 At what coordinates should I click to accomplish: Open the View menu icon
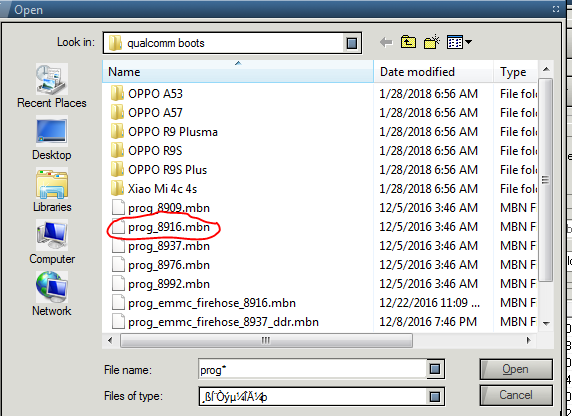tap(459, 42)
